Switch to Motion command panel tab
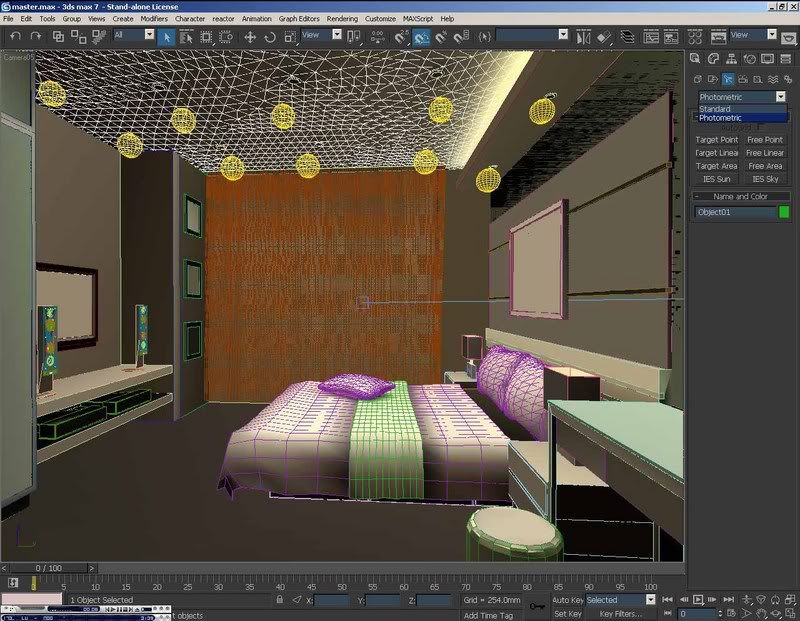Screen dimensions: 800x621 click(x=749, y=59)
